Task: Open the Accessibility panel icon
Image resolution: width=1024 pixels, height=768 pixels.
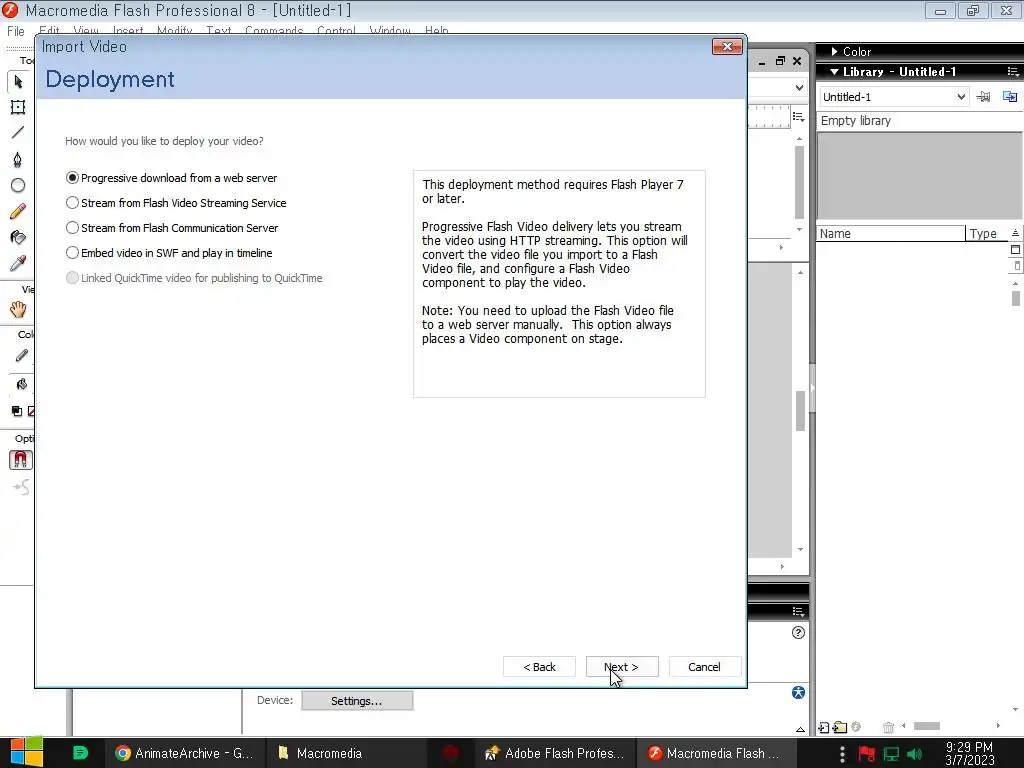Action: pyautogui.click(x=798, y=692)
